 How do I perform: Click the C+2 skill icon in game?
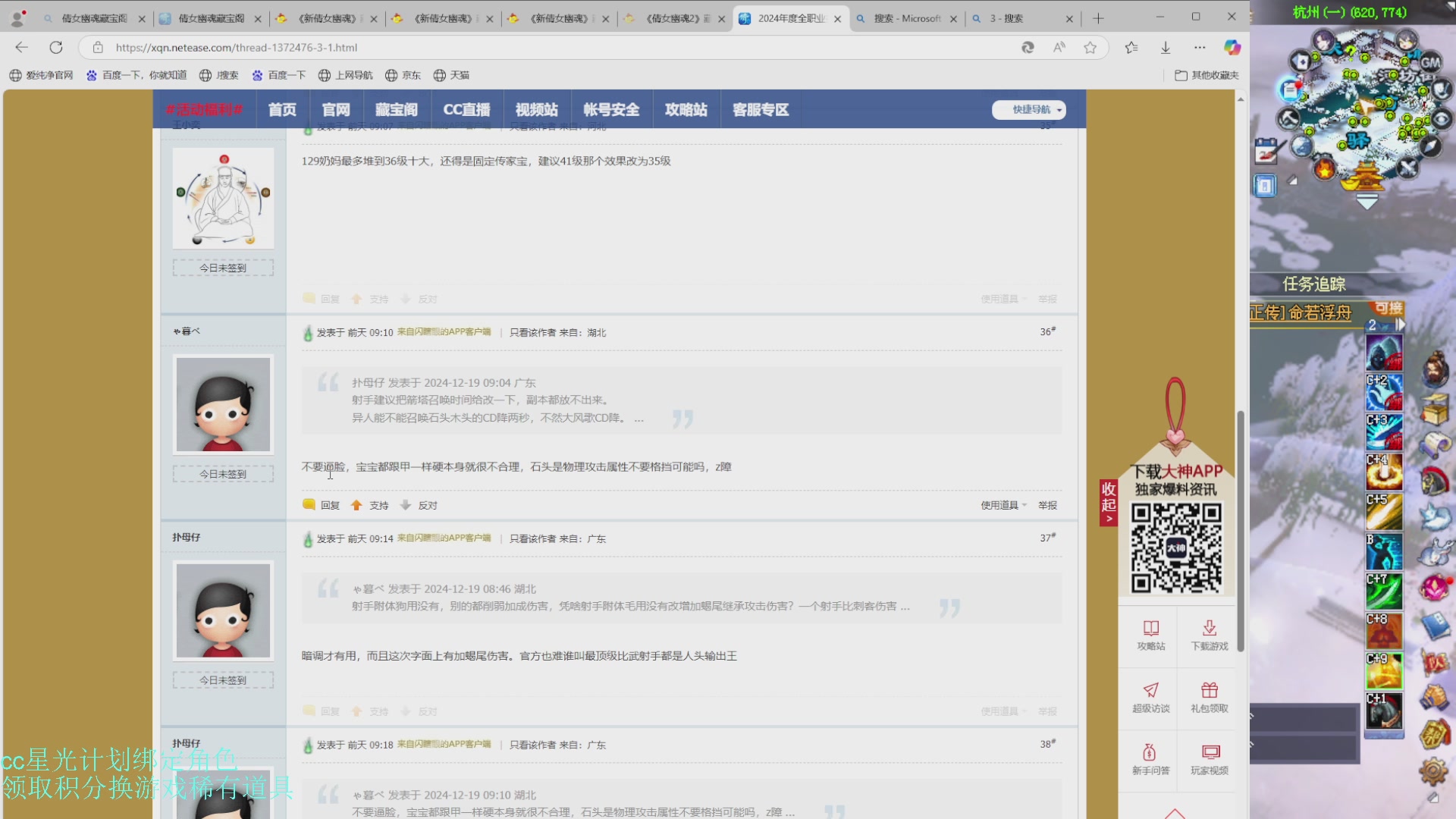[x=1384, y=391]
